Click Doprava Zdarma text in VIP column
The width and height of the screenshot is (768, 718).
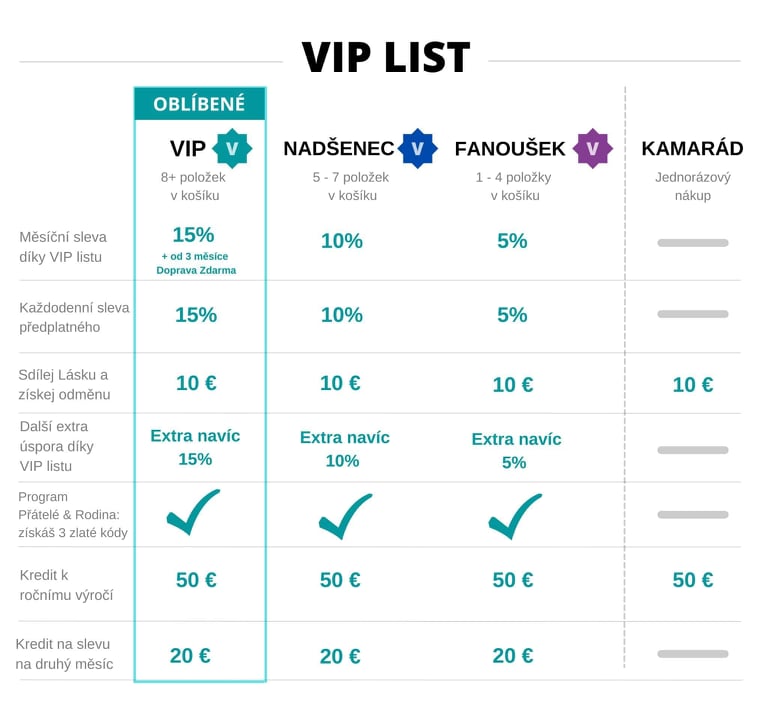pos(196,270)
